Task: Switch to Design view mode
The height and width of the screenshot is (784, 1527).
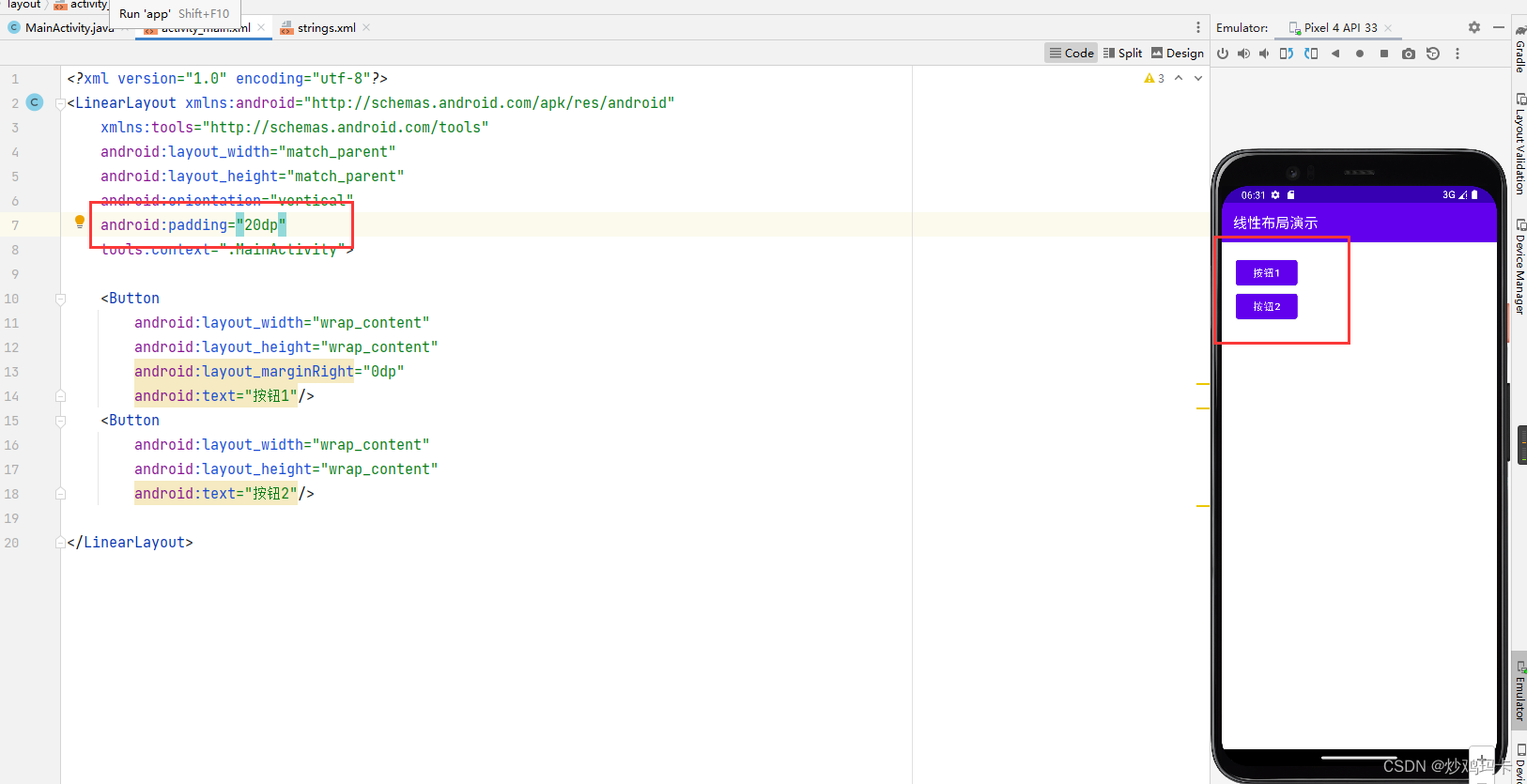Action: tap(1178, 54)
